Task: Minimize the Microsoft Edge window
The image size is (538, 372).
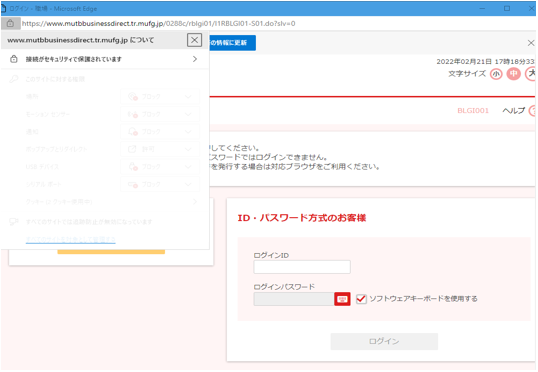Action: (482, 8)
